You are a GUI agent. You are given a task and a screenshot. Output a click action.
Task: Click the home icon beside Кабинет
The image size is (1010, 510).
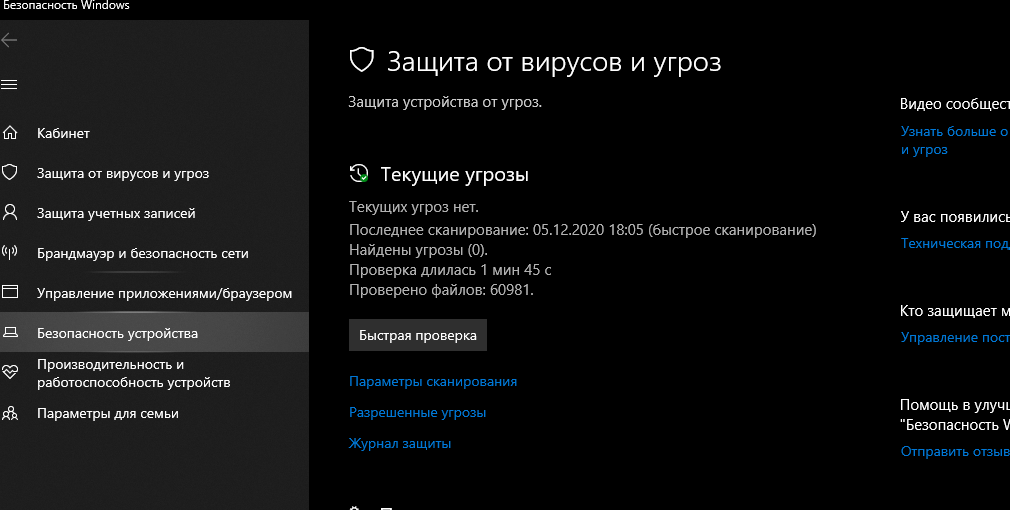[10, 133]
